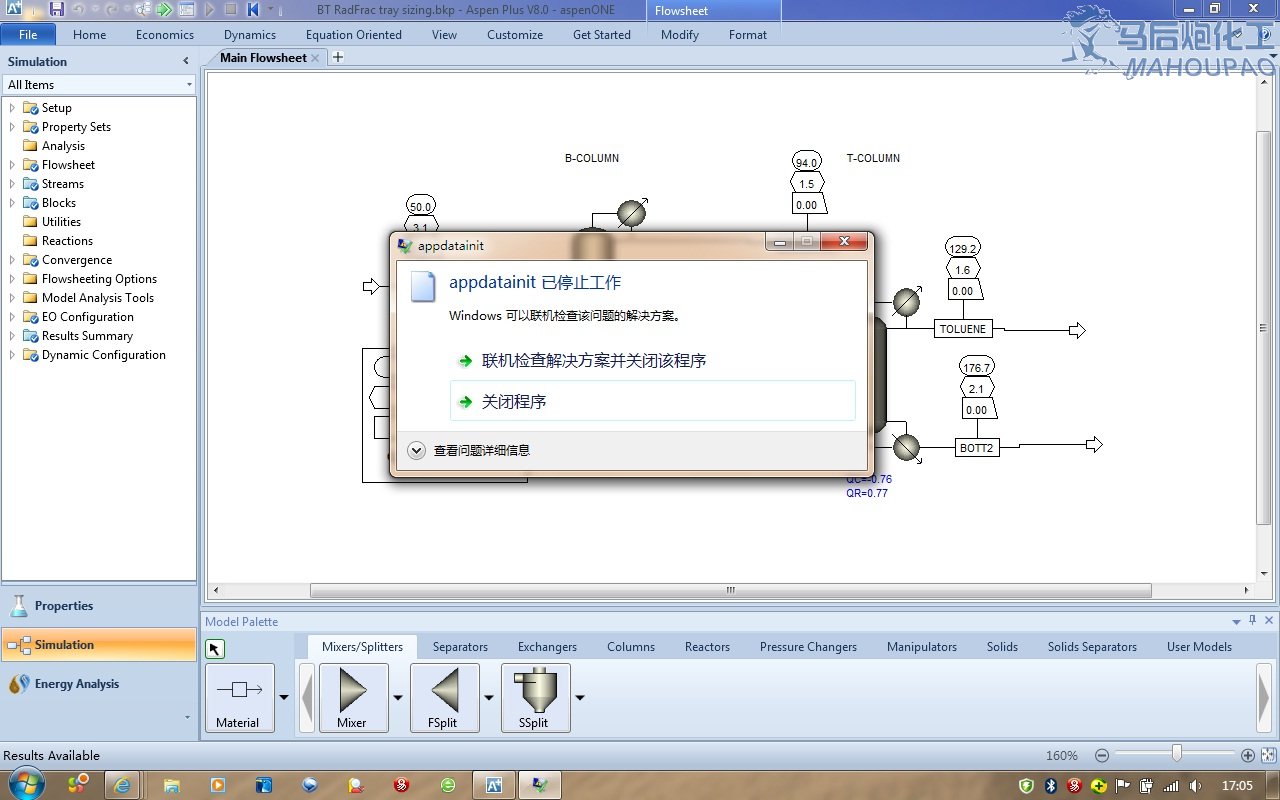Screen dimensions: 1280x800
Task: Click 关闭程序 to close the program
Action: click(653, 401)
